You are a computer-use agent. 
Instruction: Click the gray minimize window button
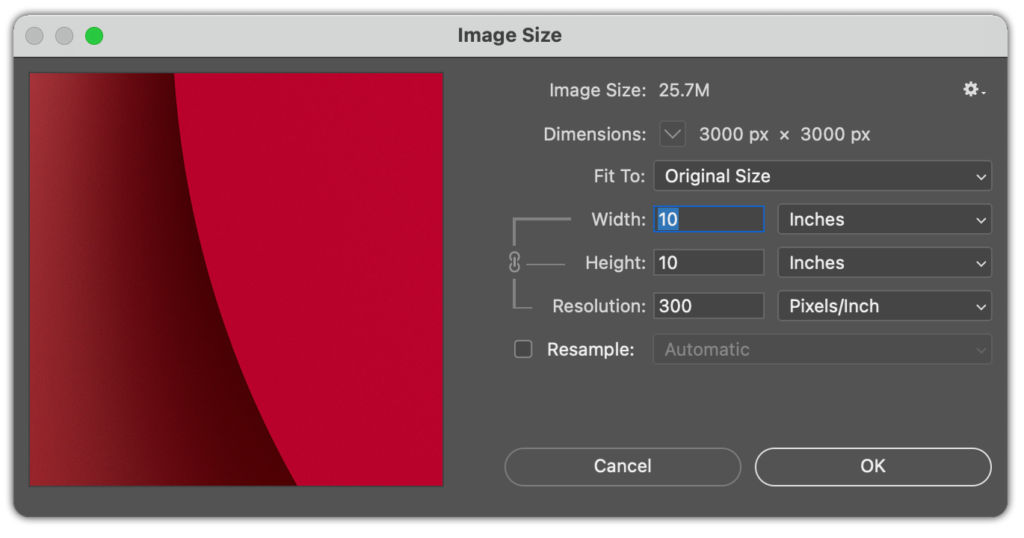coord(64,36)
